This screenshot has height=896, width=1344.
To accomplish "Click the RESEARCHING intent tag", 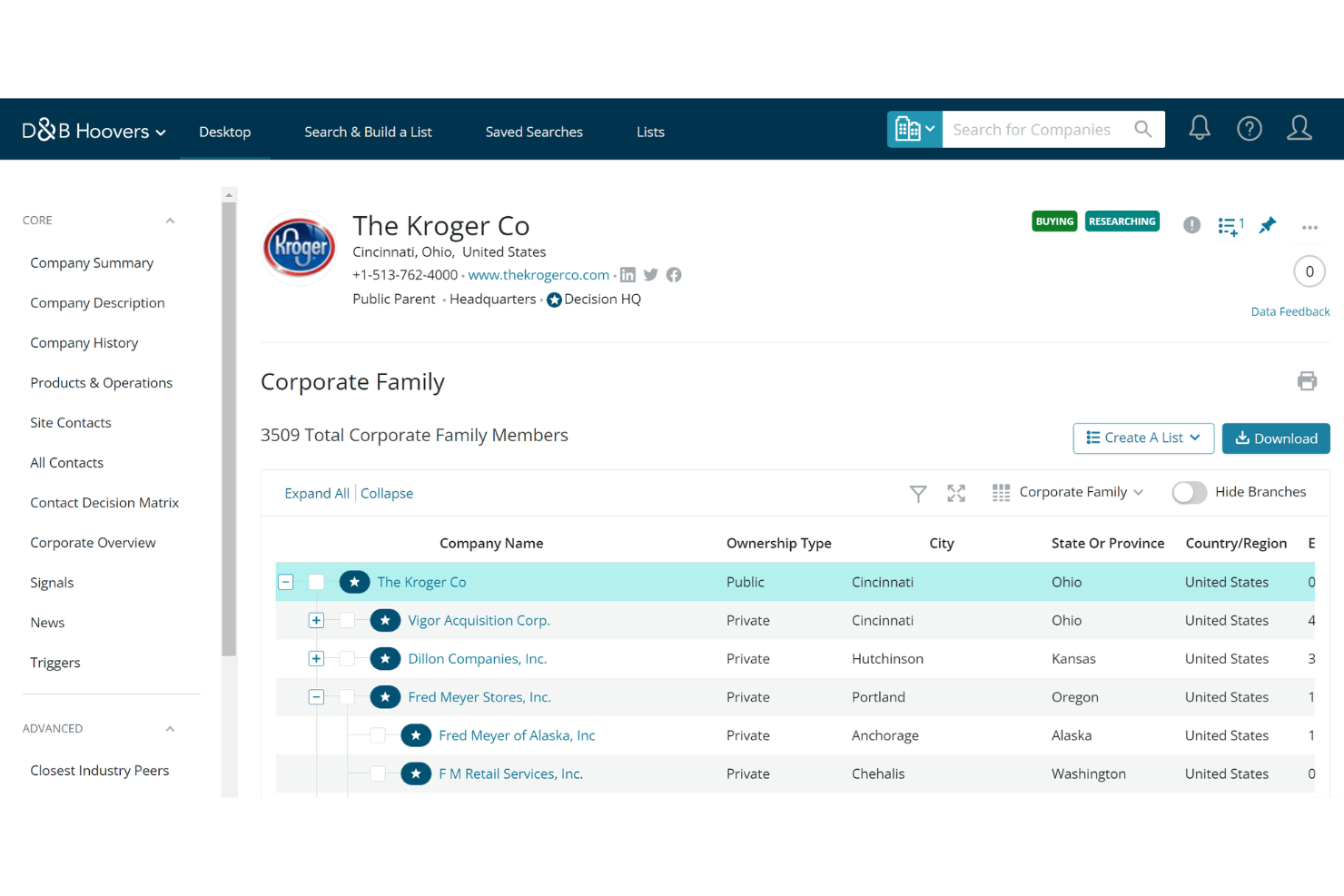I will 1122,222.
